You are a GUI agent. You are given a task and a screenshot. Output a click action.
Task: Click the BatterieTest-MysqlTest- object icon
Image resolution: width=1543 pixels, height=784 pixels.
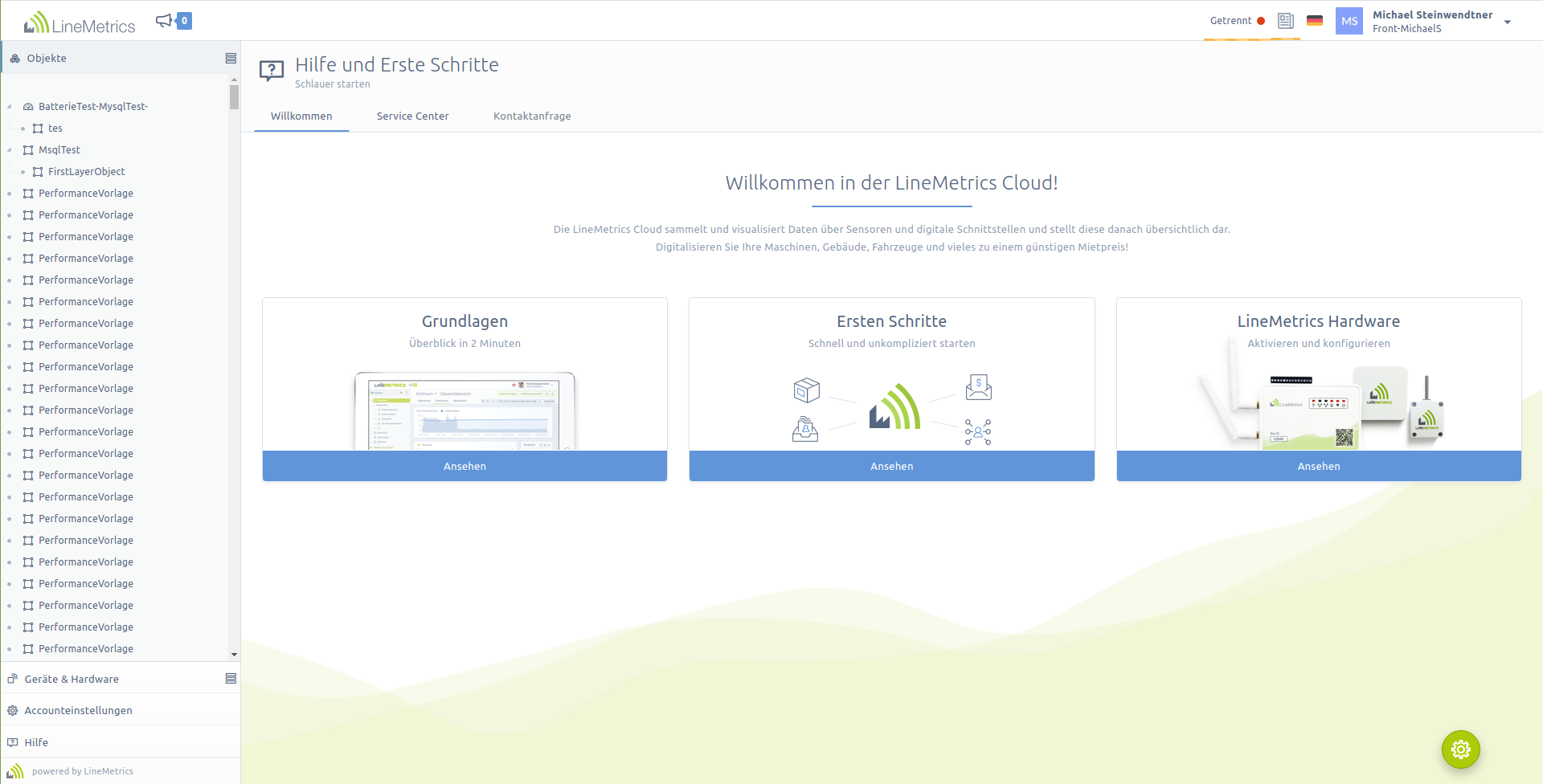(x=28, y=107)
